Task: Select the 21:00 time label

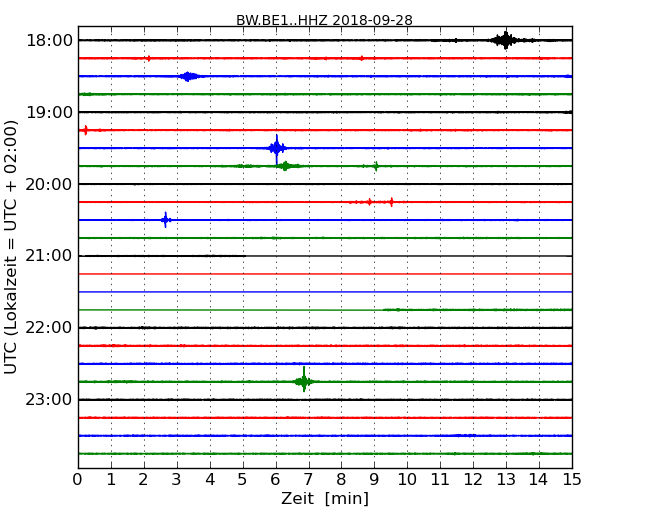Action: click(x=49, y=256)
